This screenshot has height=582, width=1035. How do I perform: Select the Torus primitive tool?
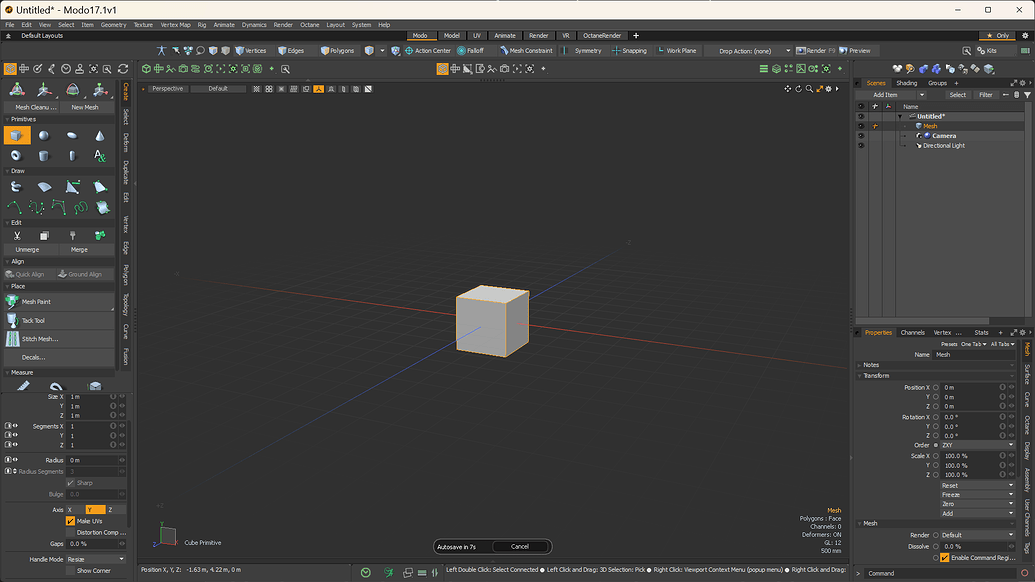point(16,156)
